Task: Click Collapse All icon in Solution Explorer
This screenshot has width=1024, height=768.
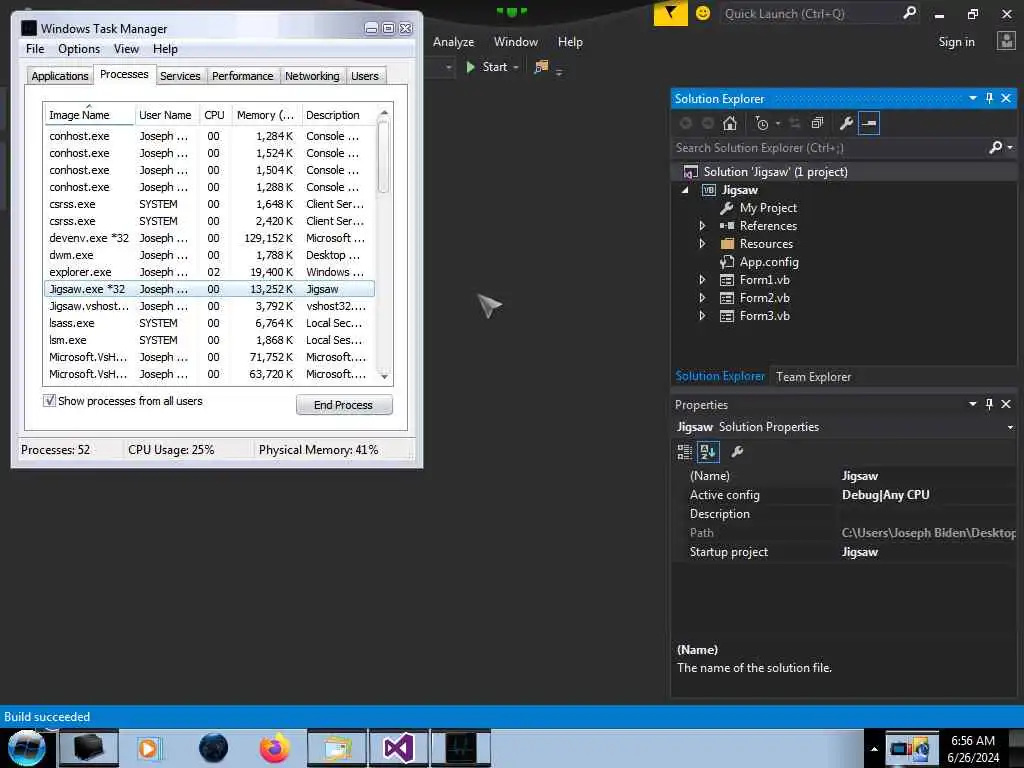Action: (817, 123)
